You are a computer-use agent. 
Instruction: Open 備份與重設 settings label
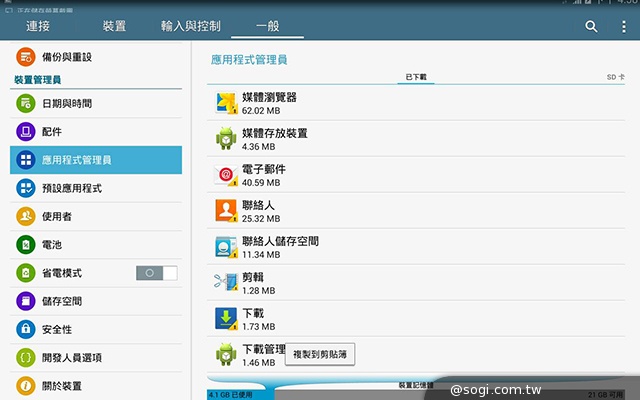[x=67, y=57]
